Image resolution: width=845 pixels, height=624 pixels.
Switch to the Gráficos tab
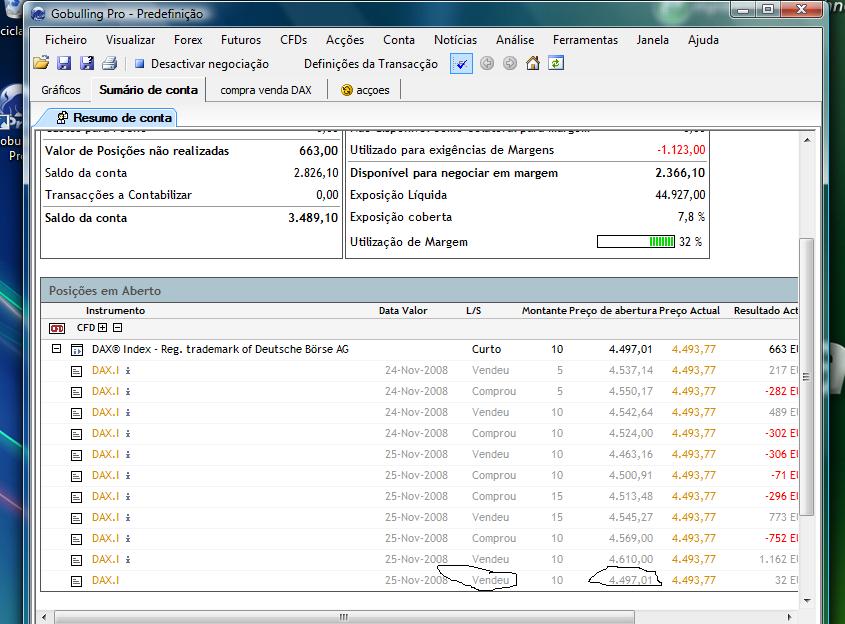61,90
